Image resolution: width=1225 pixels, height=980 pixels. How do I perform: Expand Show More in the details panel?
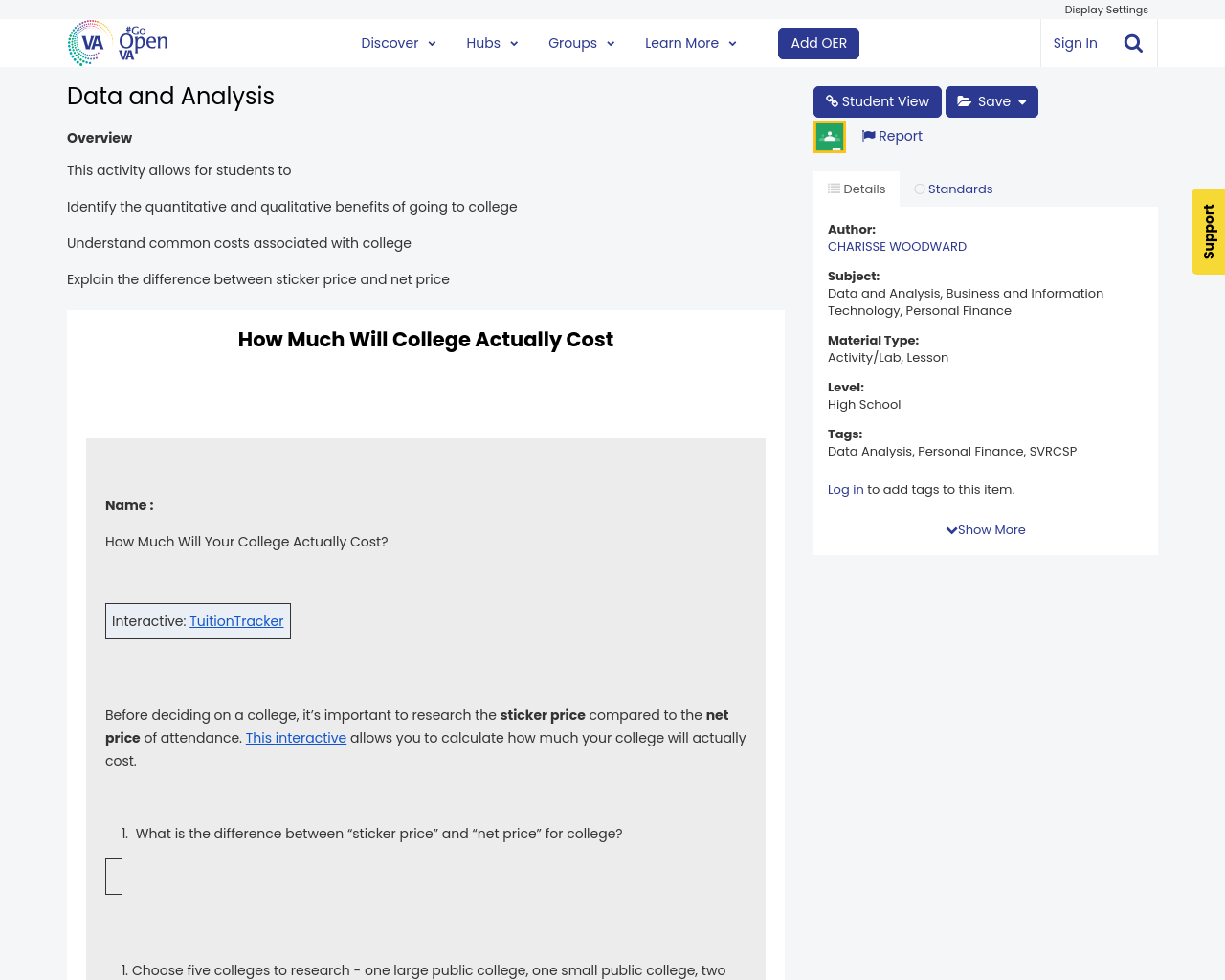985,529
